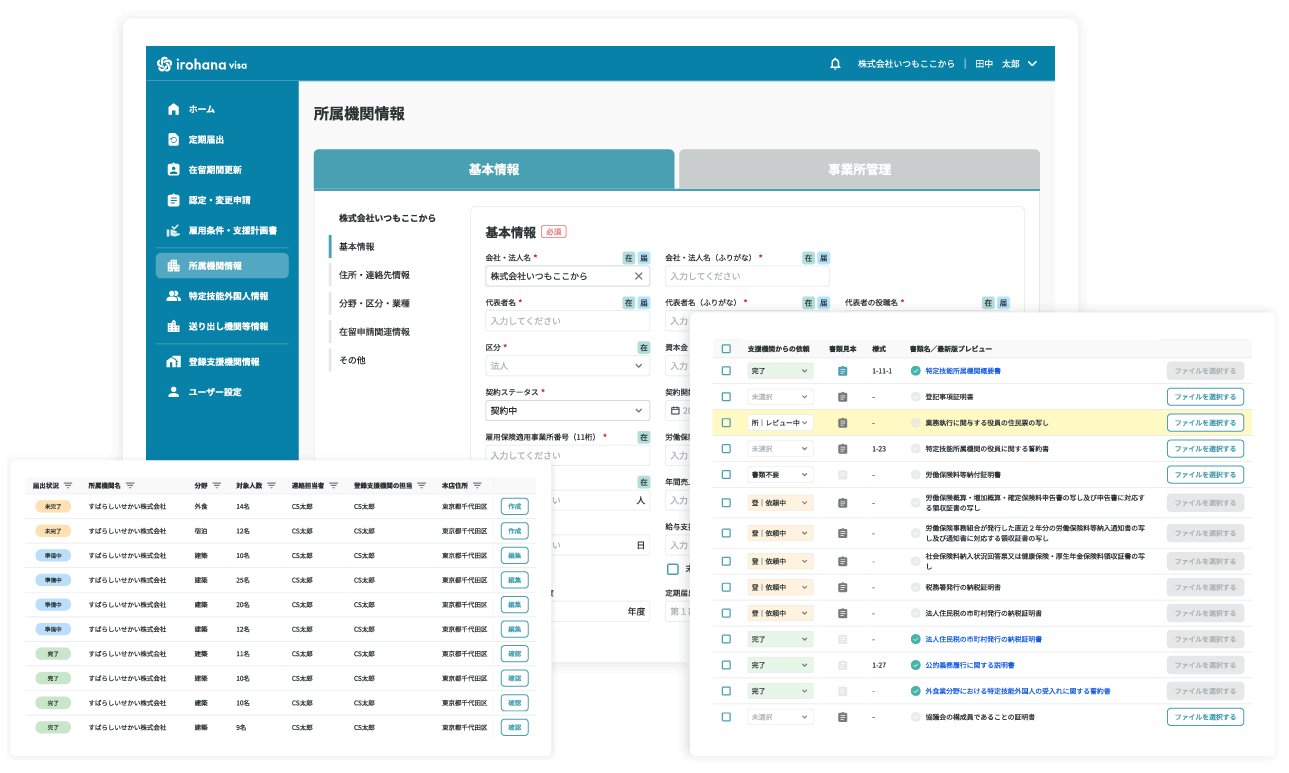Tick checkbox for 特定技能所属機関概要書 row
The width and height of the screenshot is (1289, 773).
(x=726, y=371)
